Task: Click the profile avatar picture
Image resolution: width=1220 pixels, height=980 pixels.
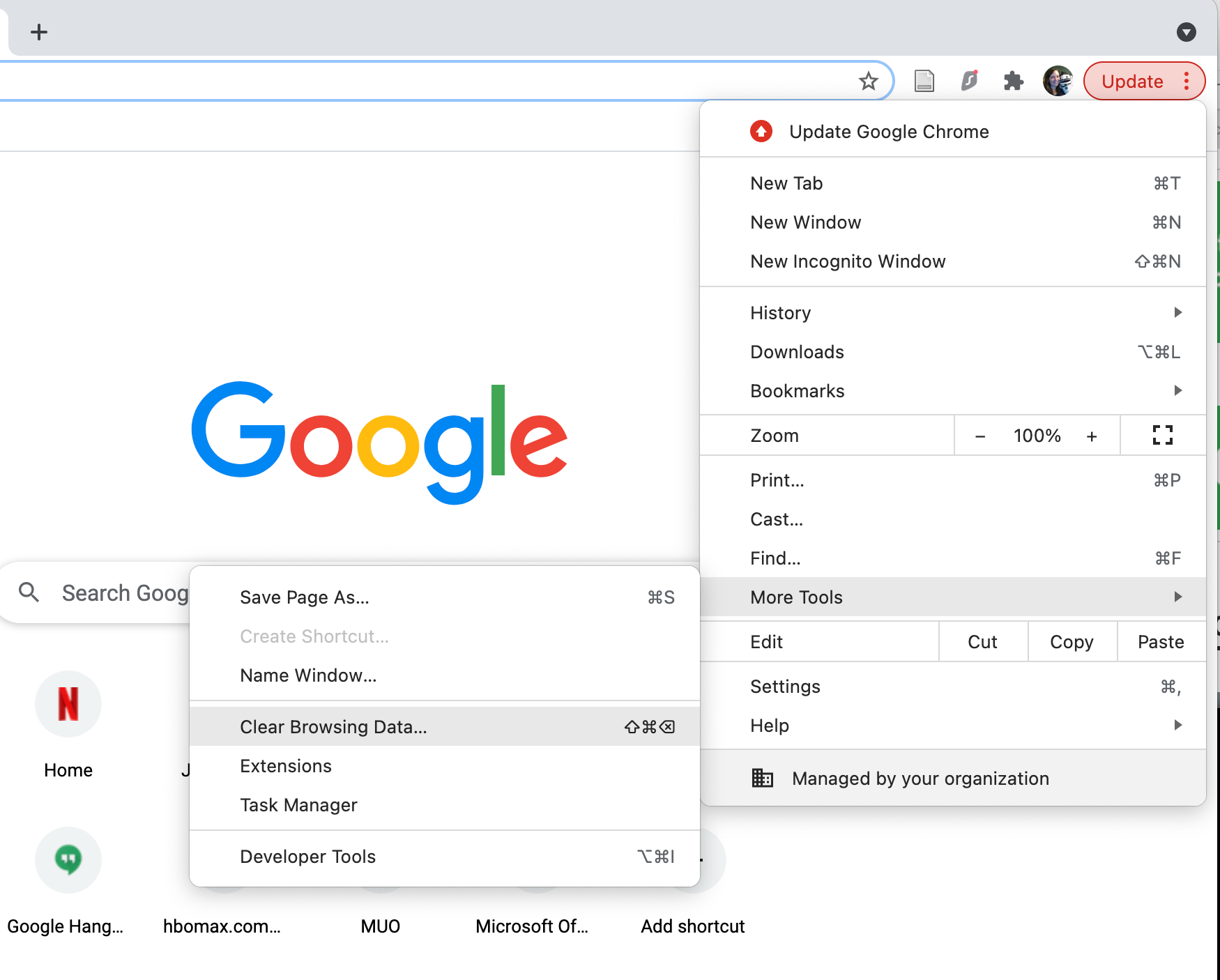Action: coord(1058,82)
